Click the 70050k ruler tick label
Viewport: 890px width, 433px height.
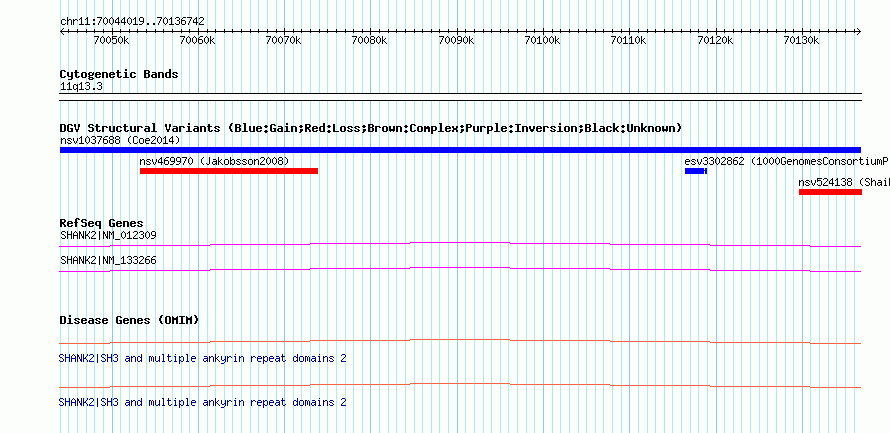pyautogui.click(x=112, y=40)
